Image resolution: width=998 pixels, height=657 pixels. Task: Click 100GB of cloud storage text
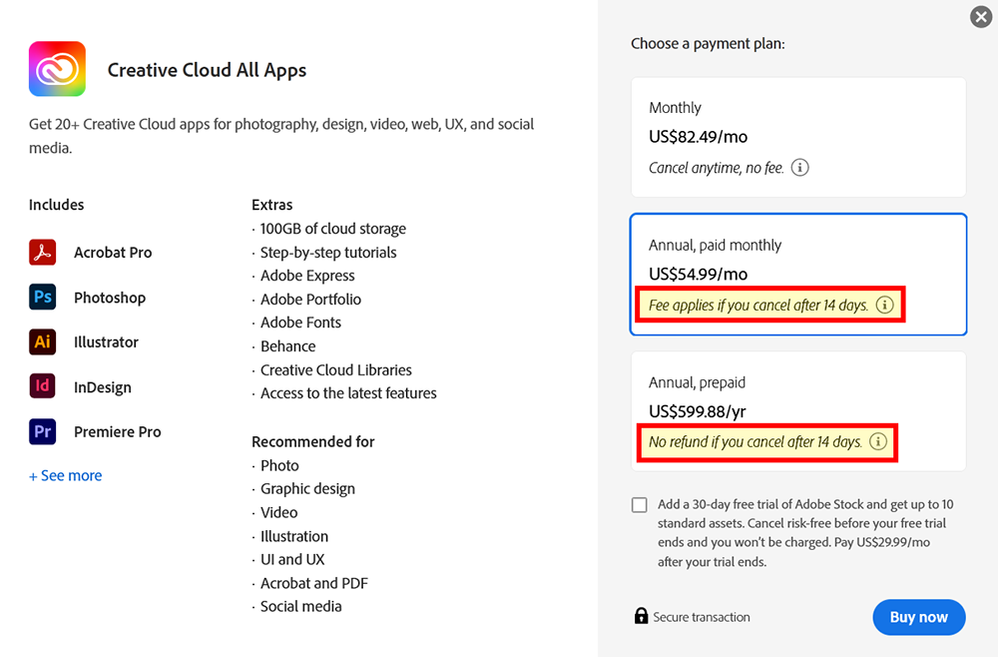(x=333, y=229)
